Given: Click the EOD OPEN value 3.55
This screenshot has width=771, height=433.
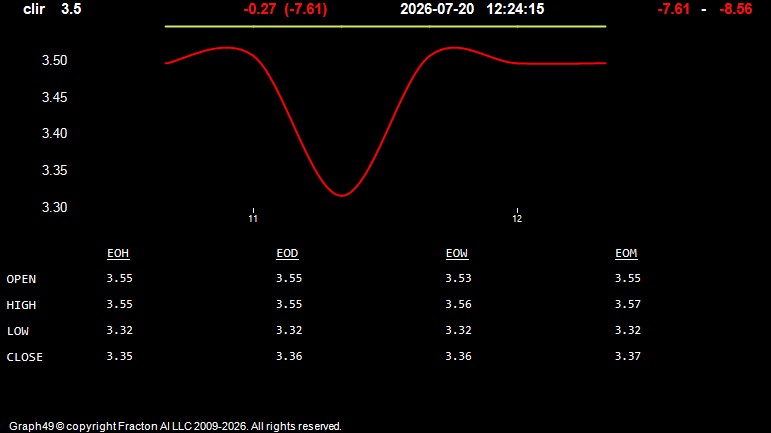Looking at the screenshot, I should point(289,278).
